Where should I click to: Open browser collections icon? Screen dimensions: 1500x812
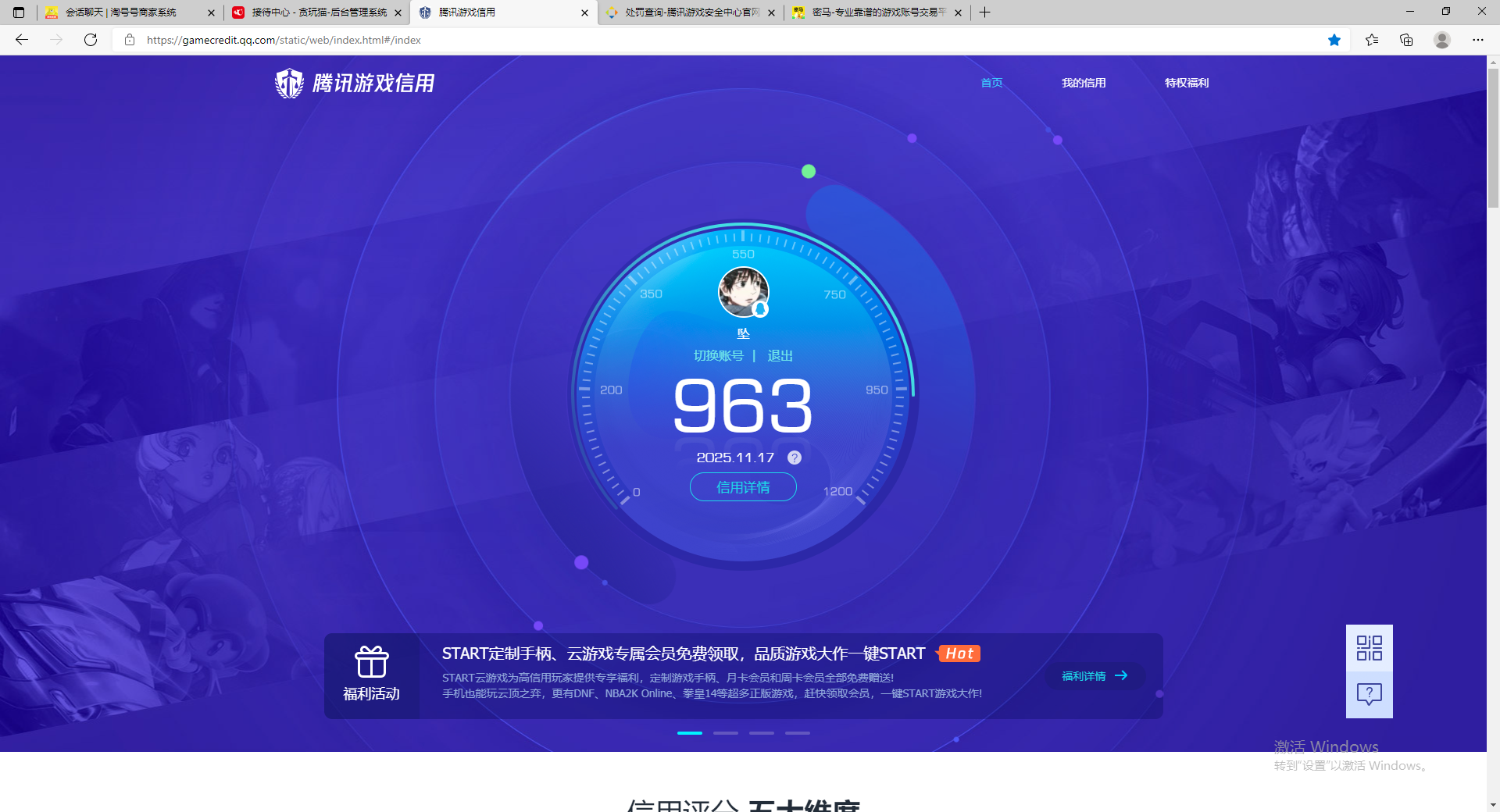pos(1406,40)
